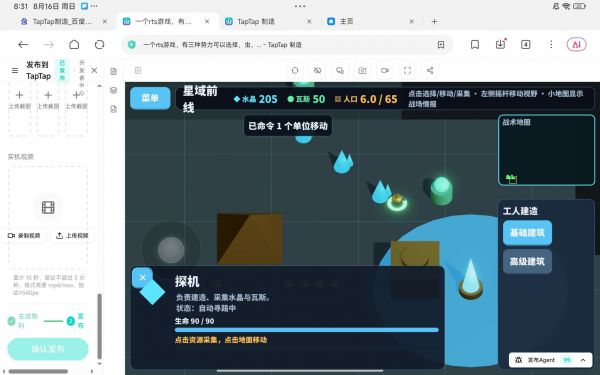Click the 确认发布 confirm publish button
Image resolution: width=600 pixels, height=375 pixels.
[48, 349]
